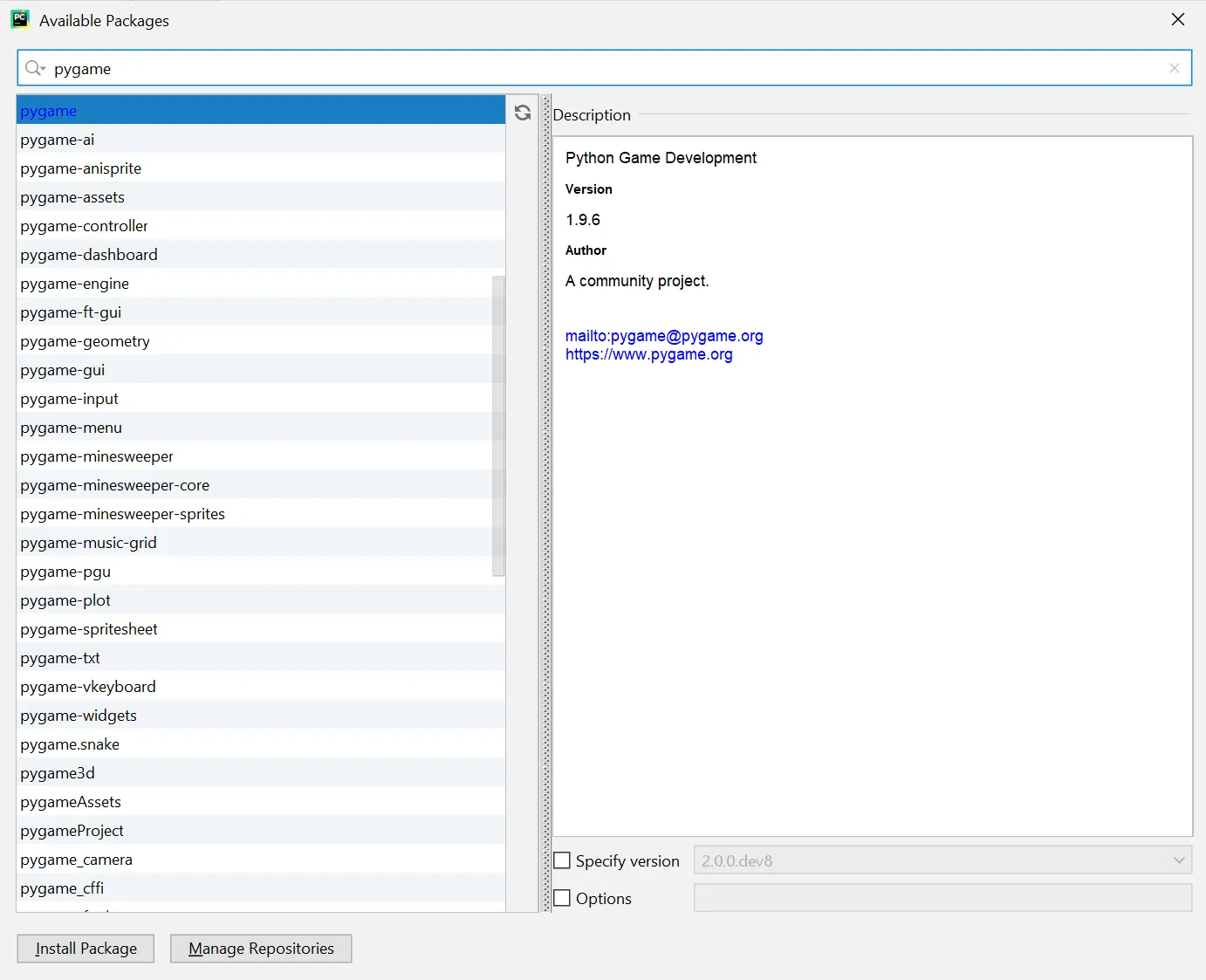Close the Available Packages dialog
The width and height of the screenshot is (1206, 980).
click(x=1178, y=19)
